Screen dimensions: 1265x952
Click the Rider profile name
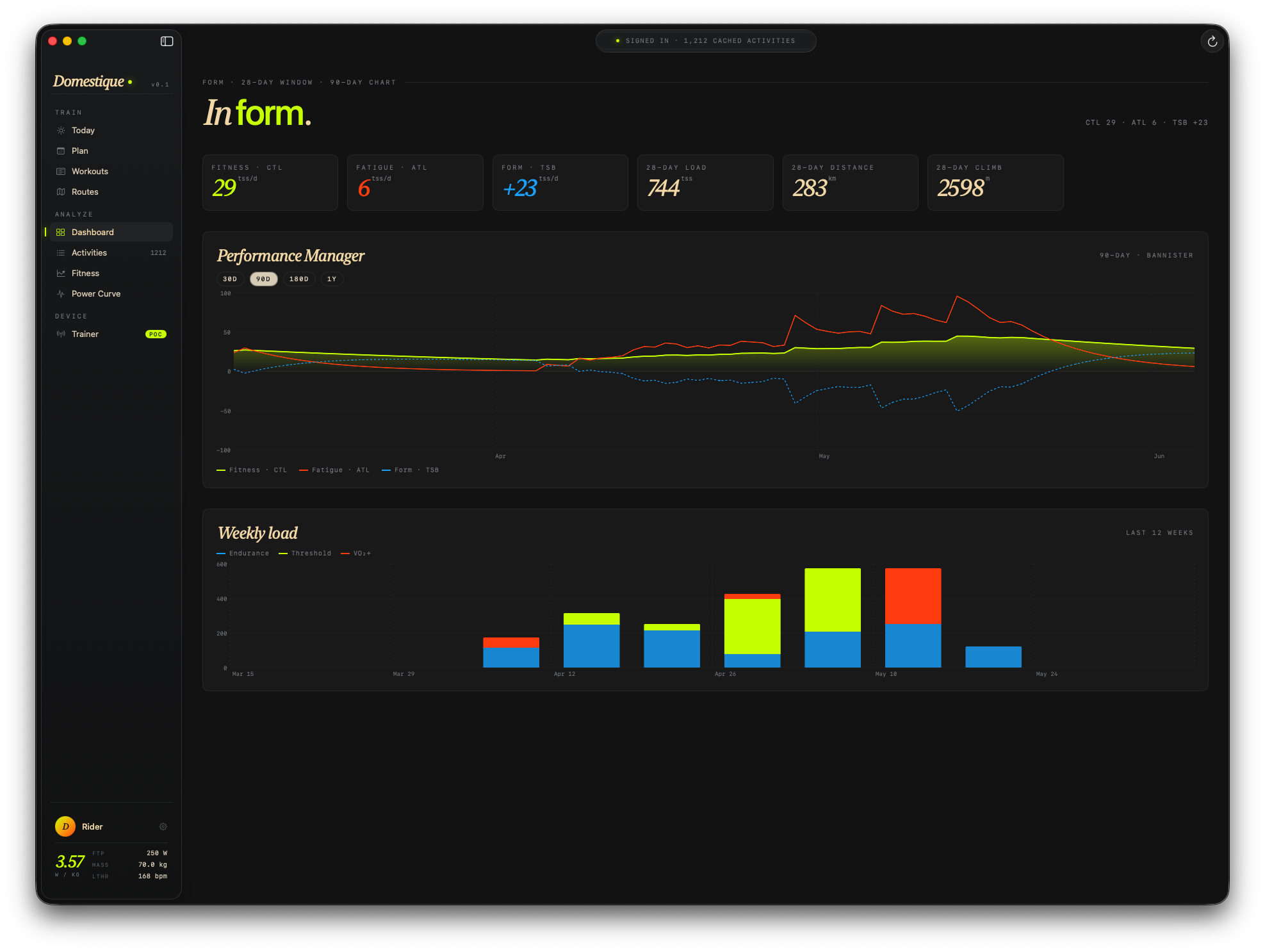pyautogui.click(x=92, y=826)
